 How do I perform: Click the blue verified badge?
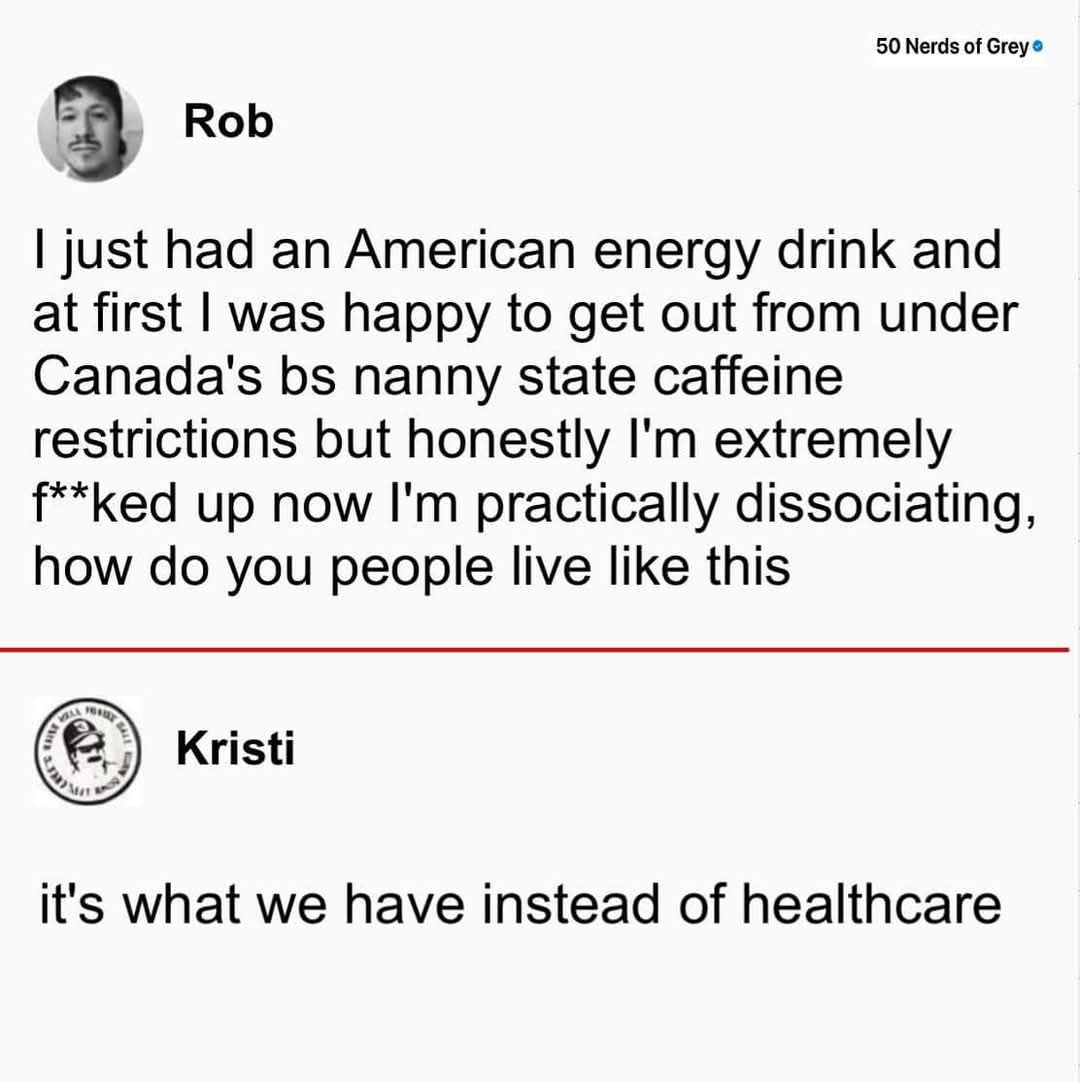[x=1039, y=47]
